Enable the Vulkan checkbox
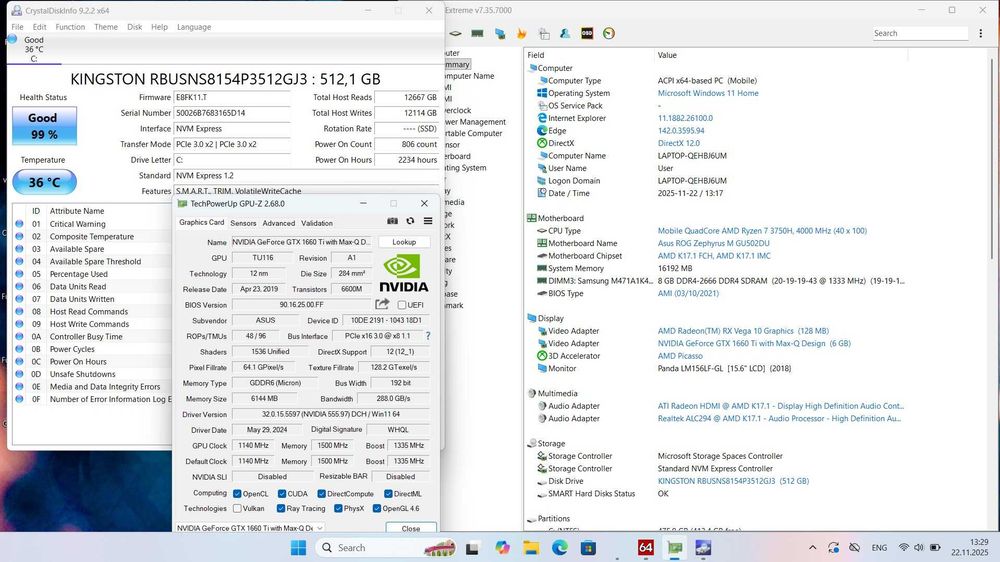This screenshot has width=1000, height=562. point(237,508)
